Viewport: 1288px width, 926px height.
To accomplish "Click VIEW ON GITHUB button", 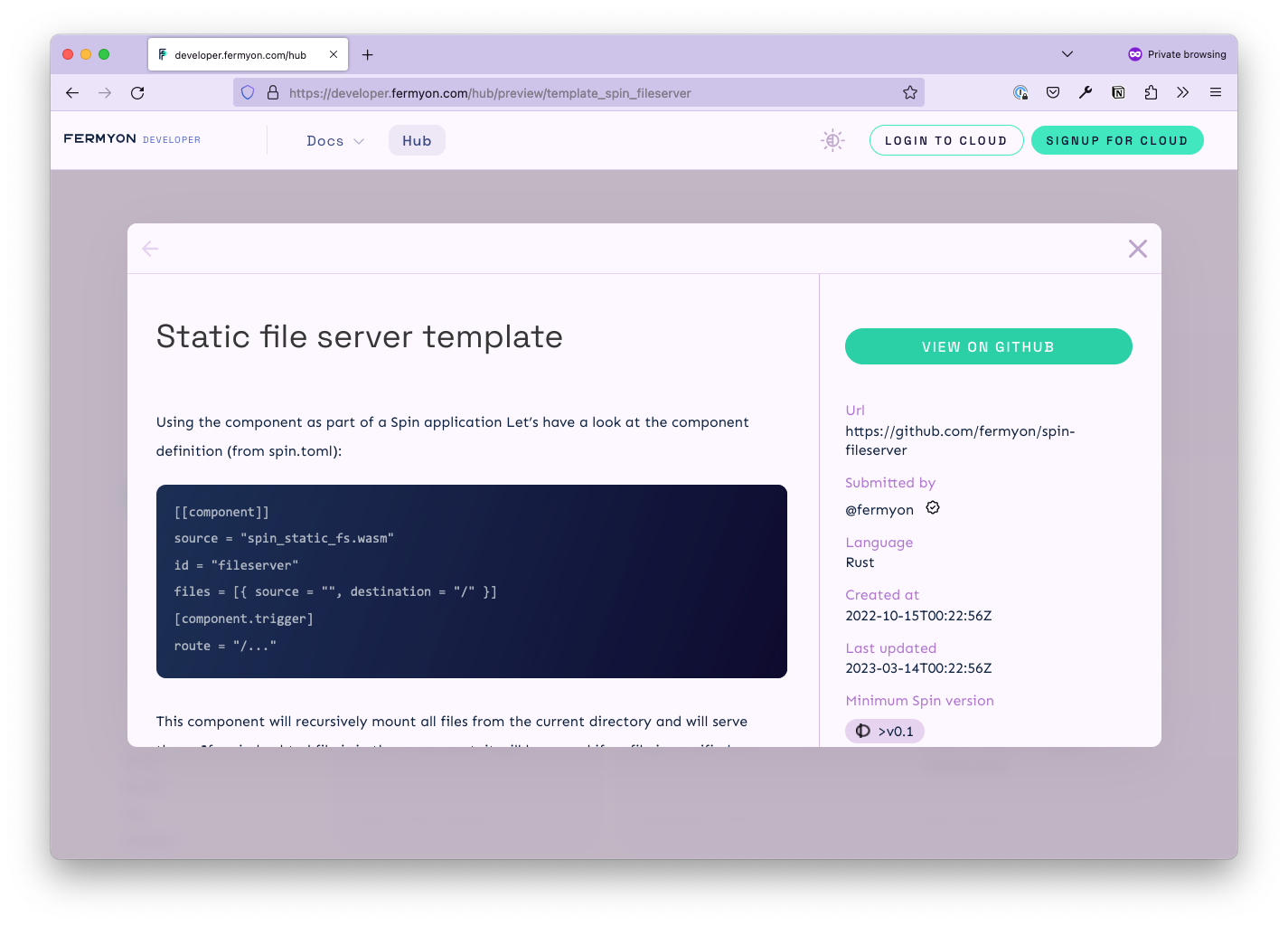I will click(989, 346).
